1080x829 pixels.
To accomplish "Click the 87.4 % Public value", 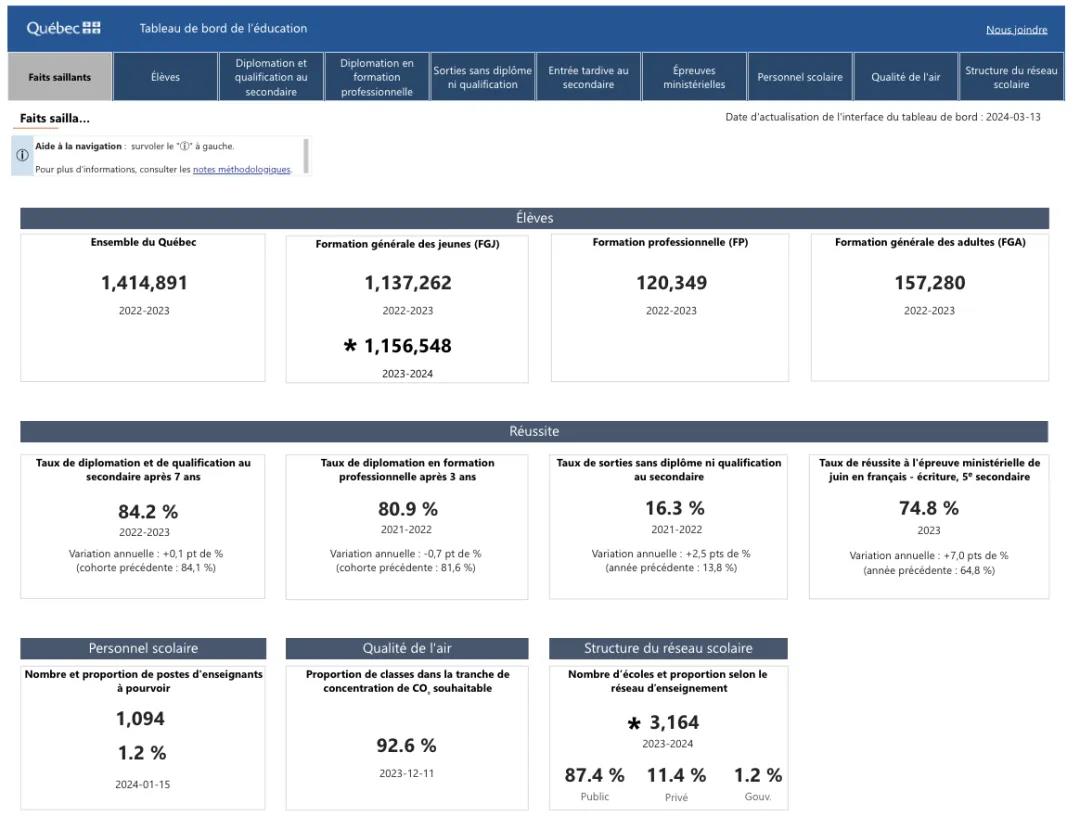I will pos(594,775).
